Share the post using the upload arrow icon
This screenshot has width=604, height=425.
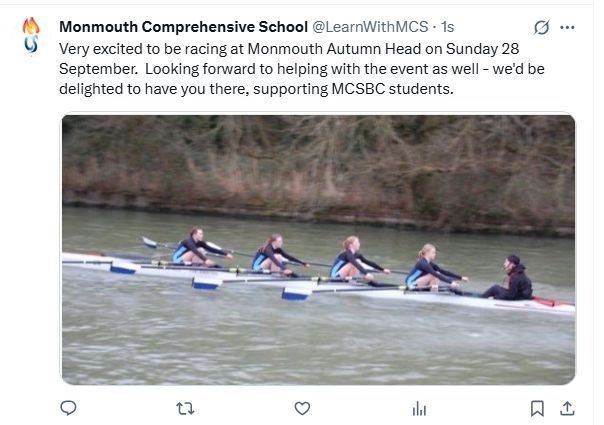coord(567,408)
